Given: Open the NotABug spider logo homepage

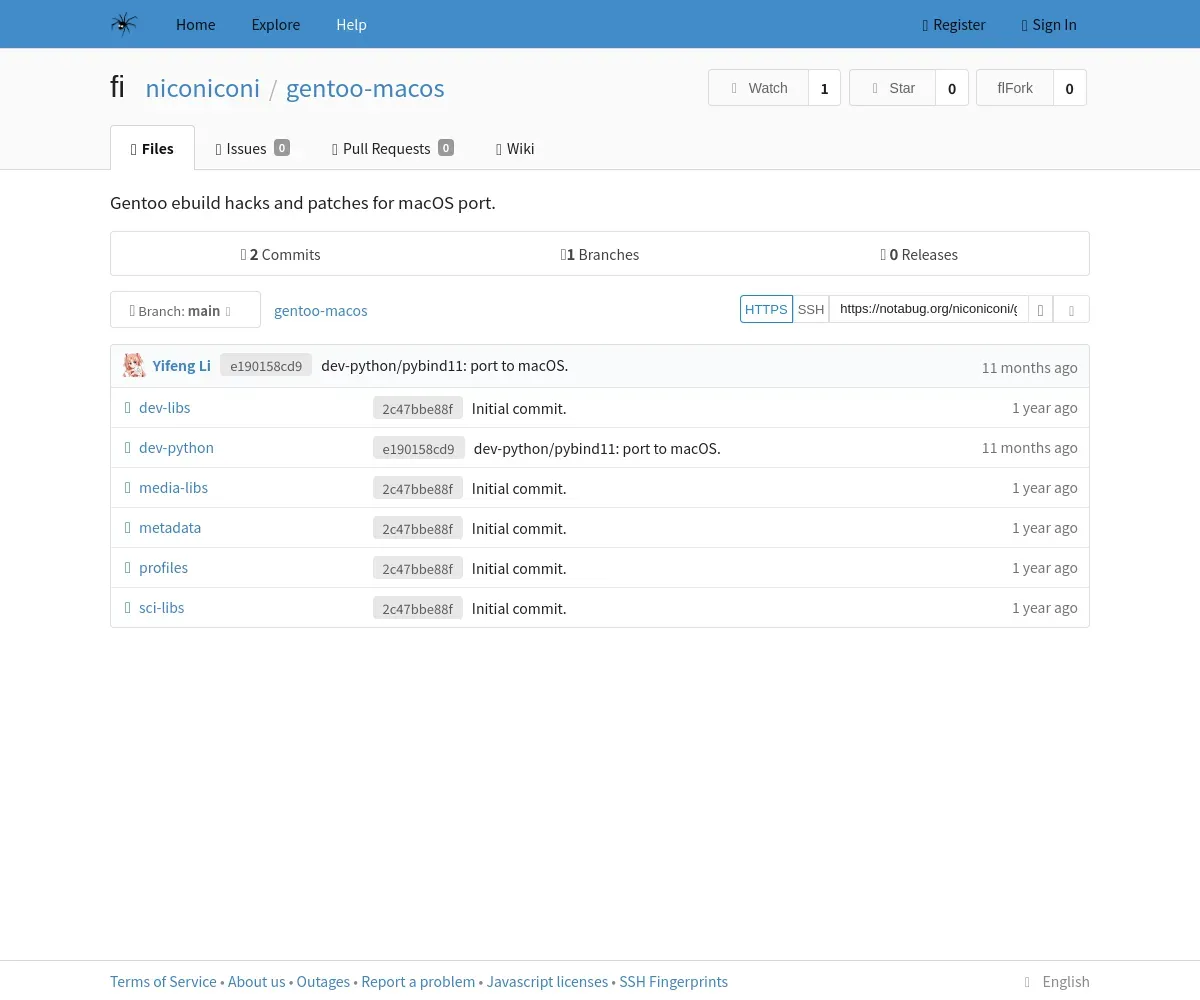Looking at the screenshot, I should click(x=124, y=24).
